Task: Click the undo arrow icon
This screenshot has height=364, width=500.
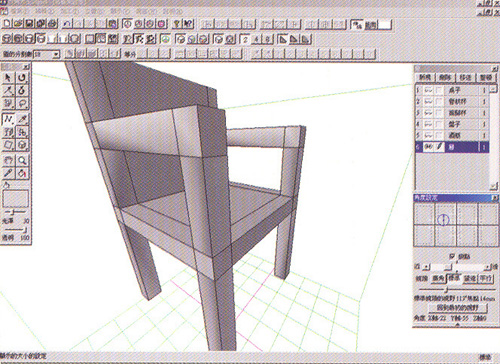Action: pyautogui.click(x=67, y=24)
